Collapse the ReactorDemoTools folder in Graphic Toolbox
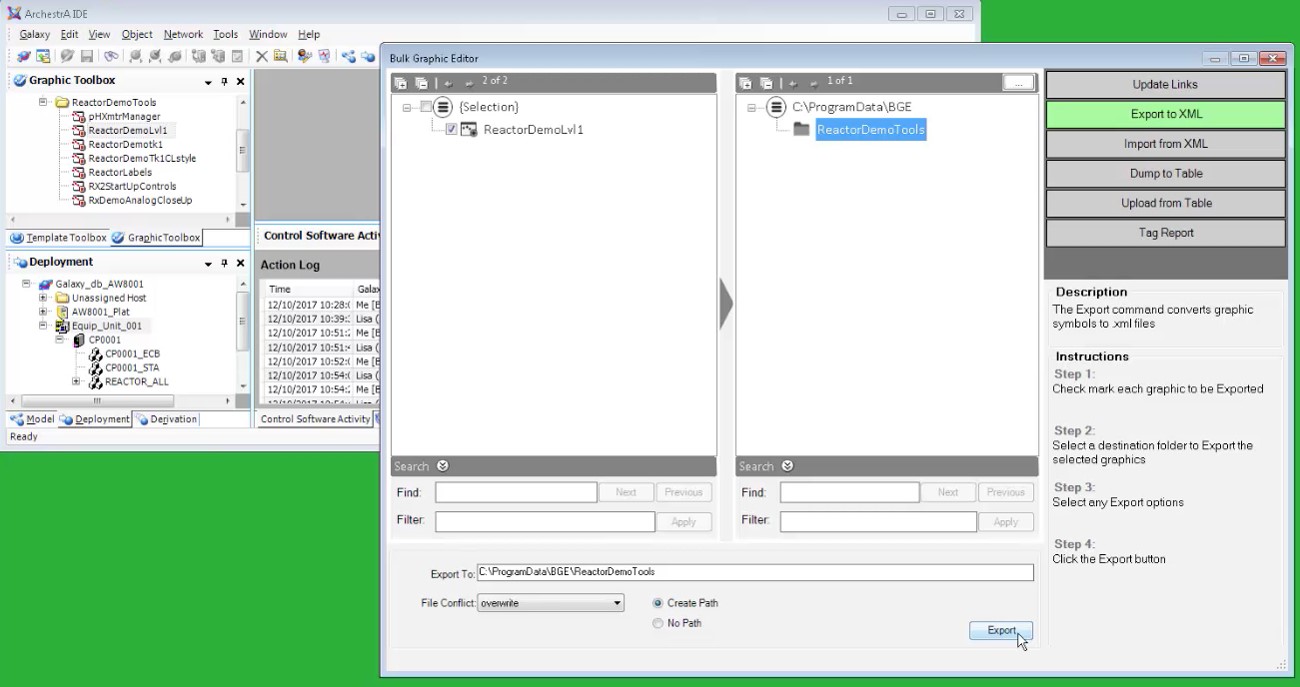The width and height of the screenshot is (1300, 687). (x=44, y=102)
